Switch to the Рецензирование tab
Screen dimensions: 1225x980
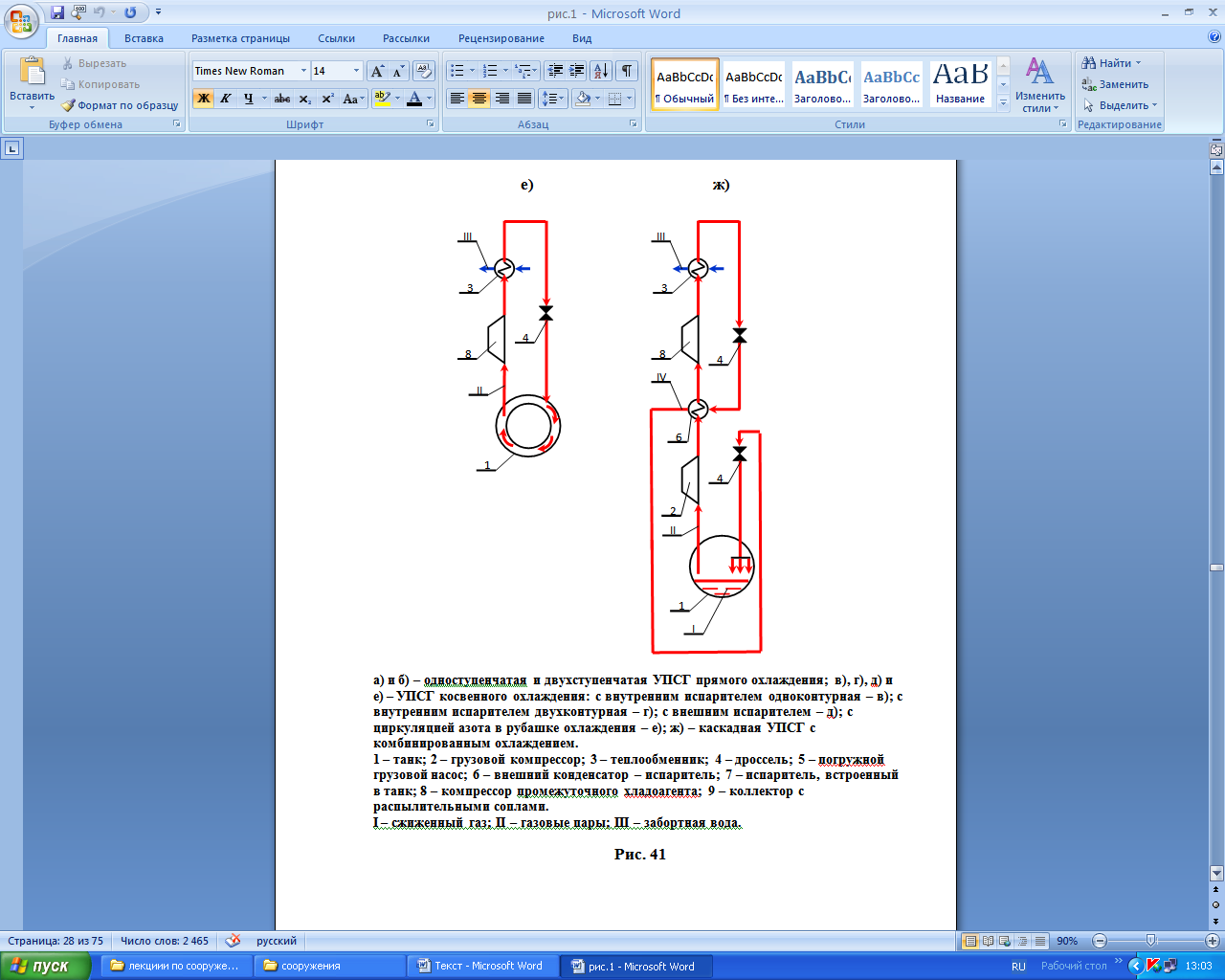click(x=501, y=38)
